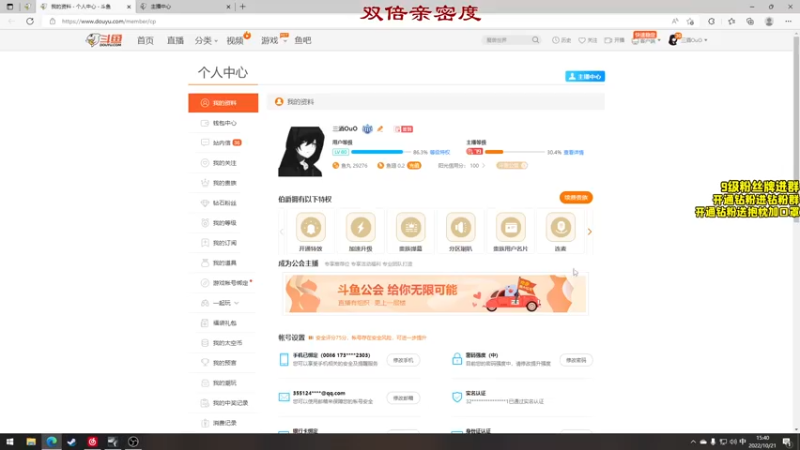Screen dimensions: 800x450
Task: Open File Explorer from taskbar
Action: pos(31,442)
